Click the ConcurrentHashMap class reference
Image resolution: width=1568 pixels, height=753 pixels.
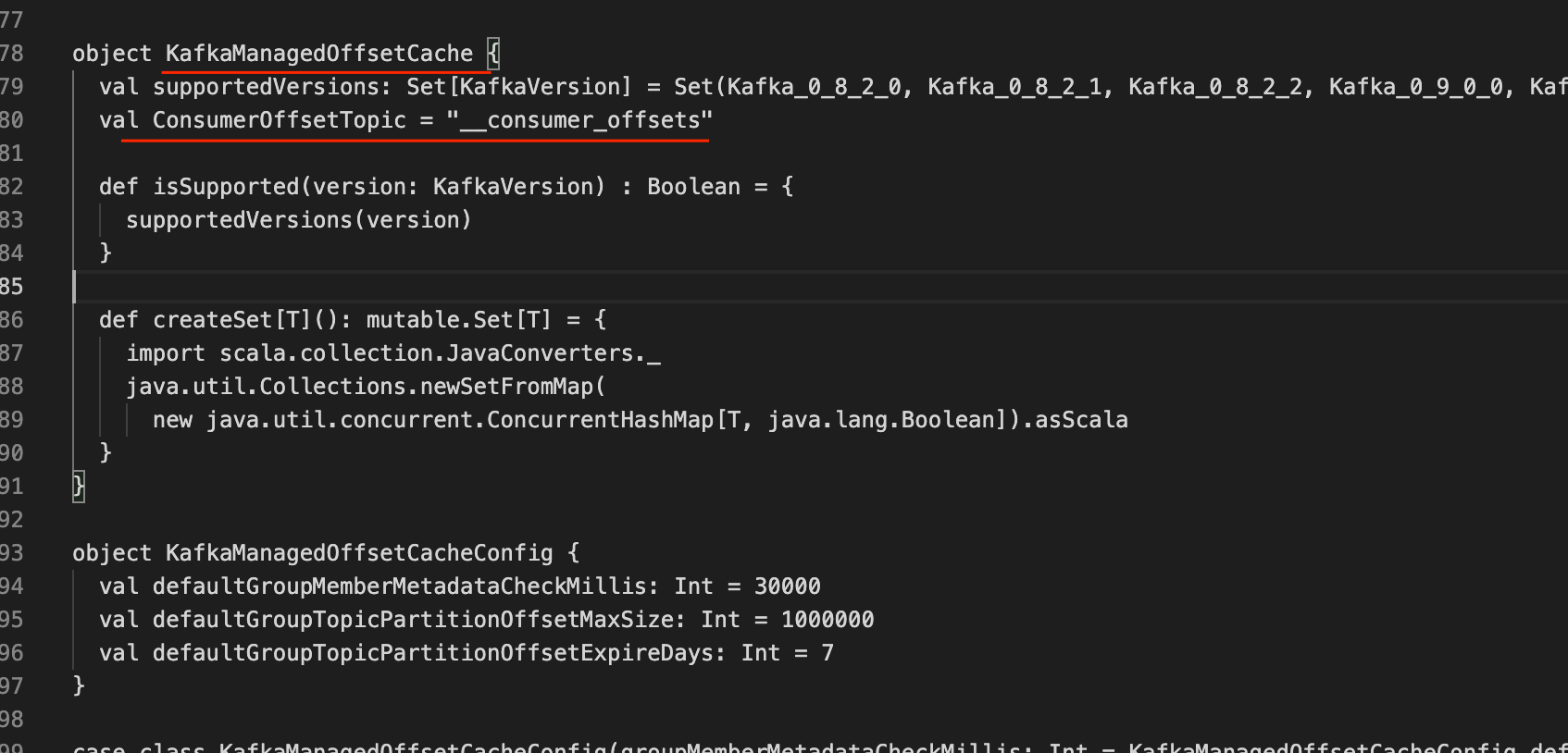pos(600,420)
